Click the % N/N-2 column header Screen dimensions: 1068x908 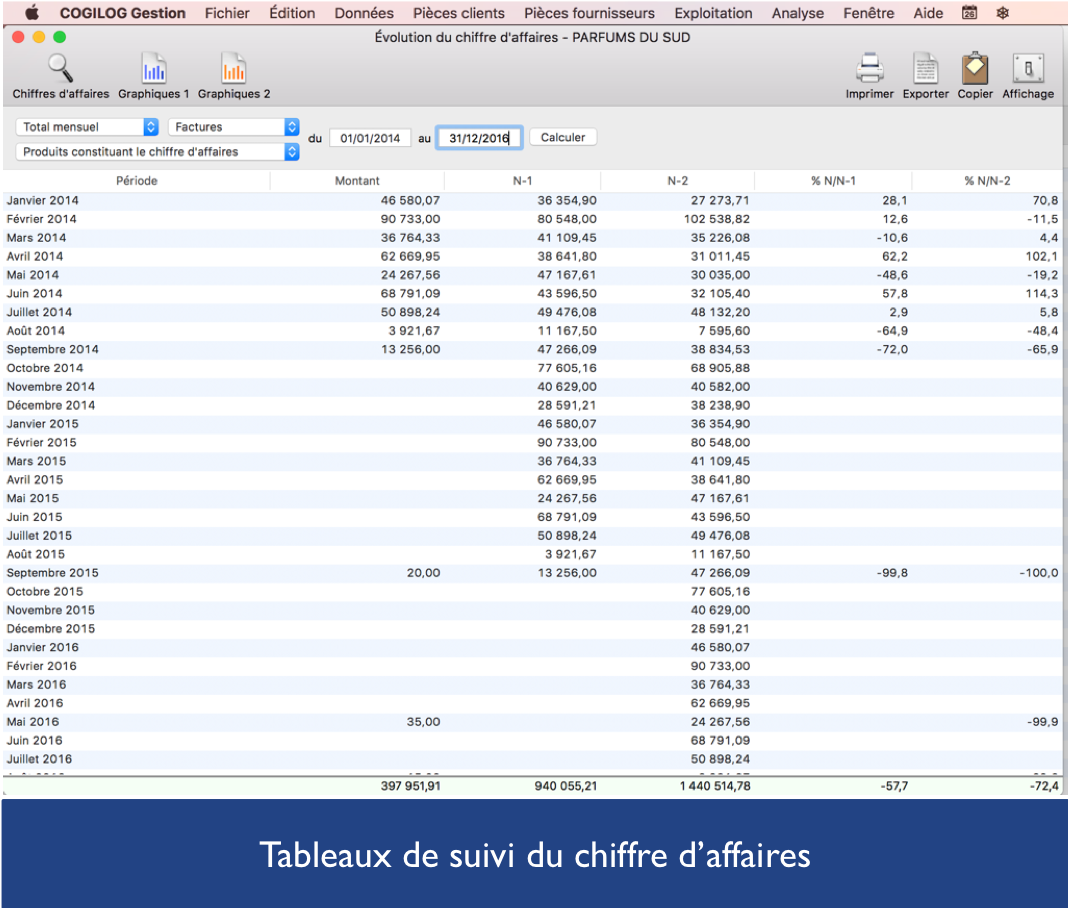987,181
